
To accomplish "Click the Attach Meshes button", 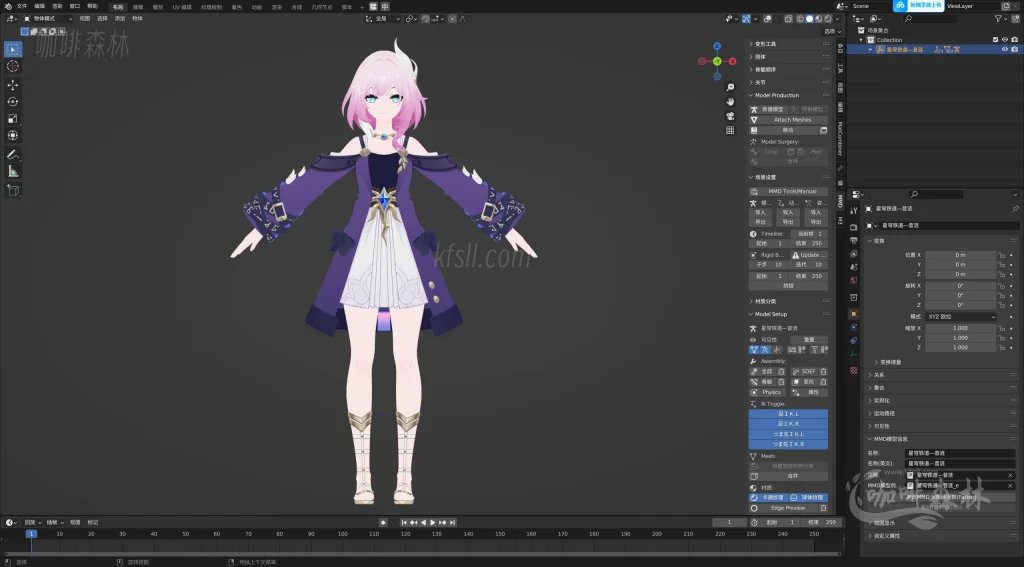I will (x=788, y=120).
